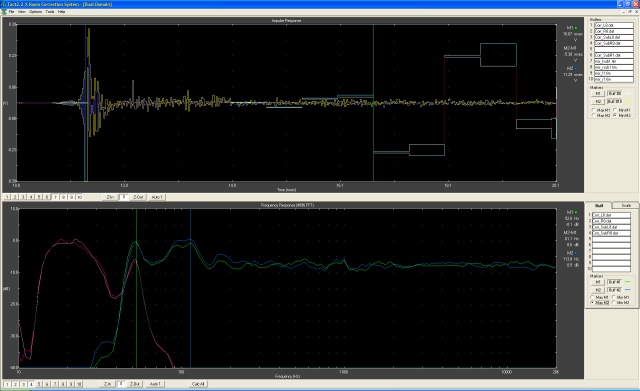Viewport: 640px width, 391px height.
Task: Click the Calc All button
Action: tap(198, 384)
